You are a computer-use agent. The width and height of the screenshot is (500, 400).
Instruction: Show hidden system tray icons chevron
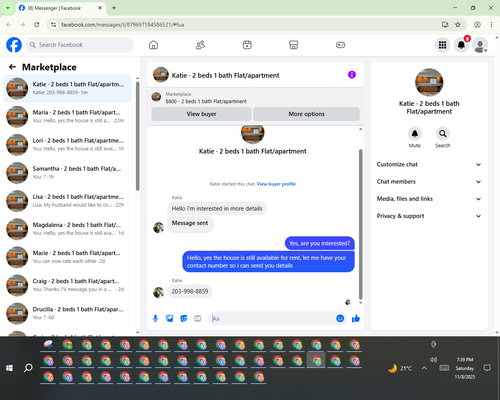(x=424, y=368)
